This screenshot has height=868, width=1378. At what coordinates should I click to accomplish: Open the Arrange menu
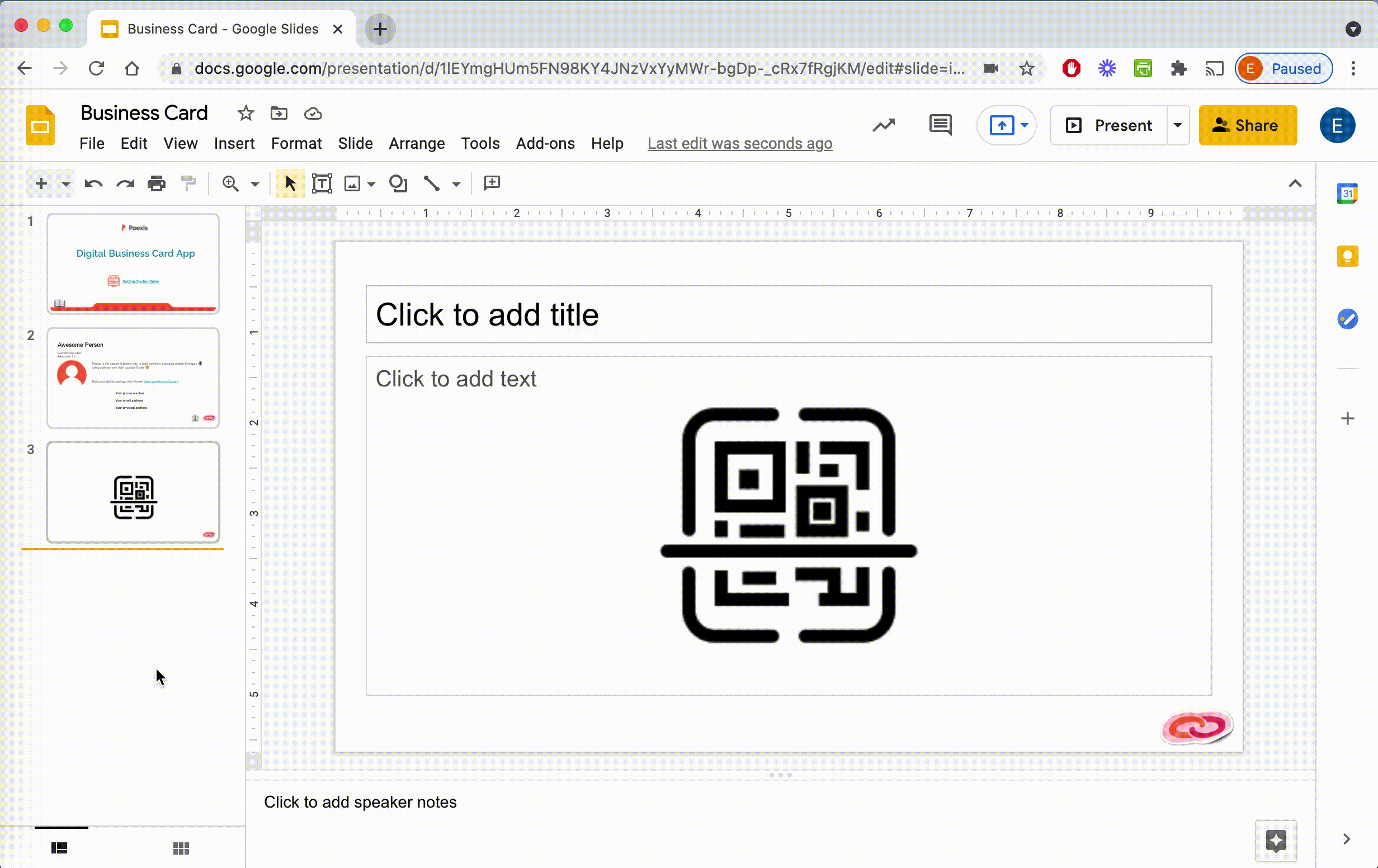(x=417, y=143)
